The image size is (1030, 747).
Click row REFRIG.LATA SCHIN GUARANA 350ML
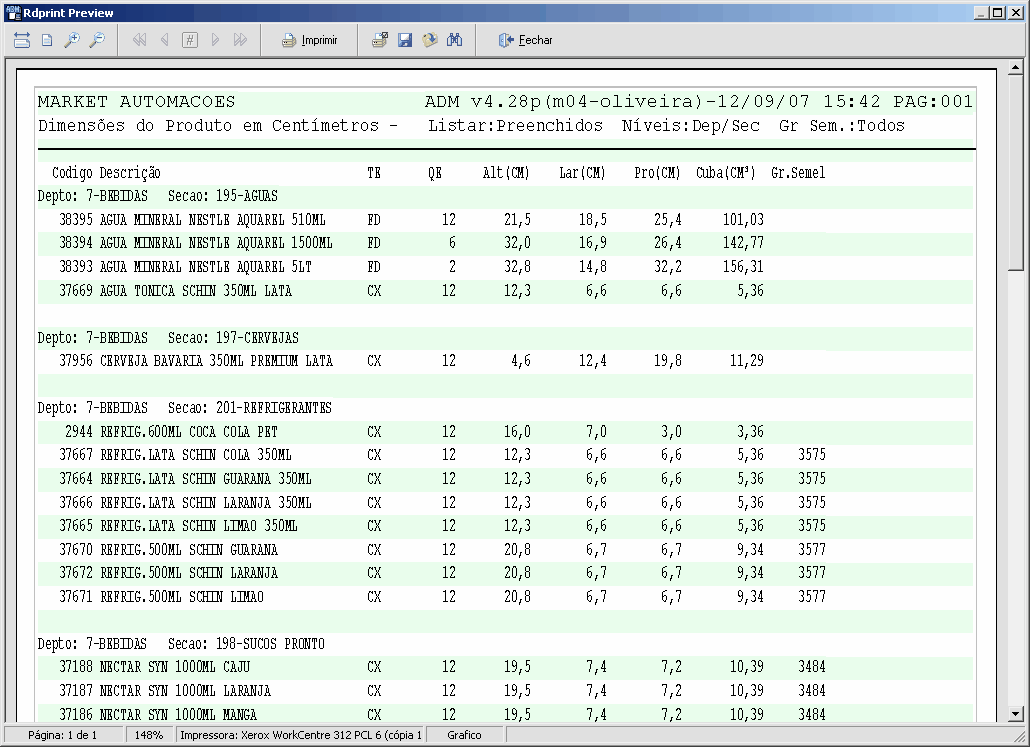505,478
